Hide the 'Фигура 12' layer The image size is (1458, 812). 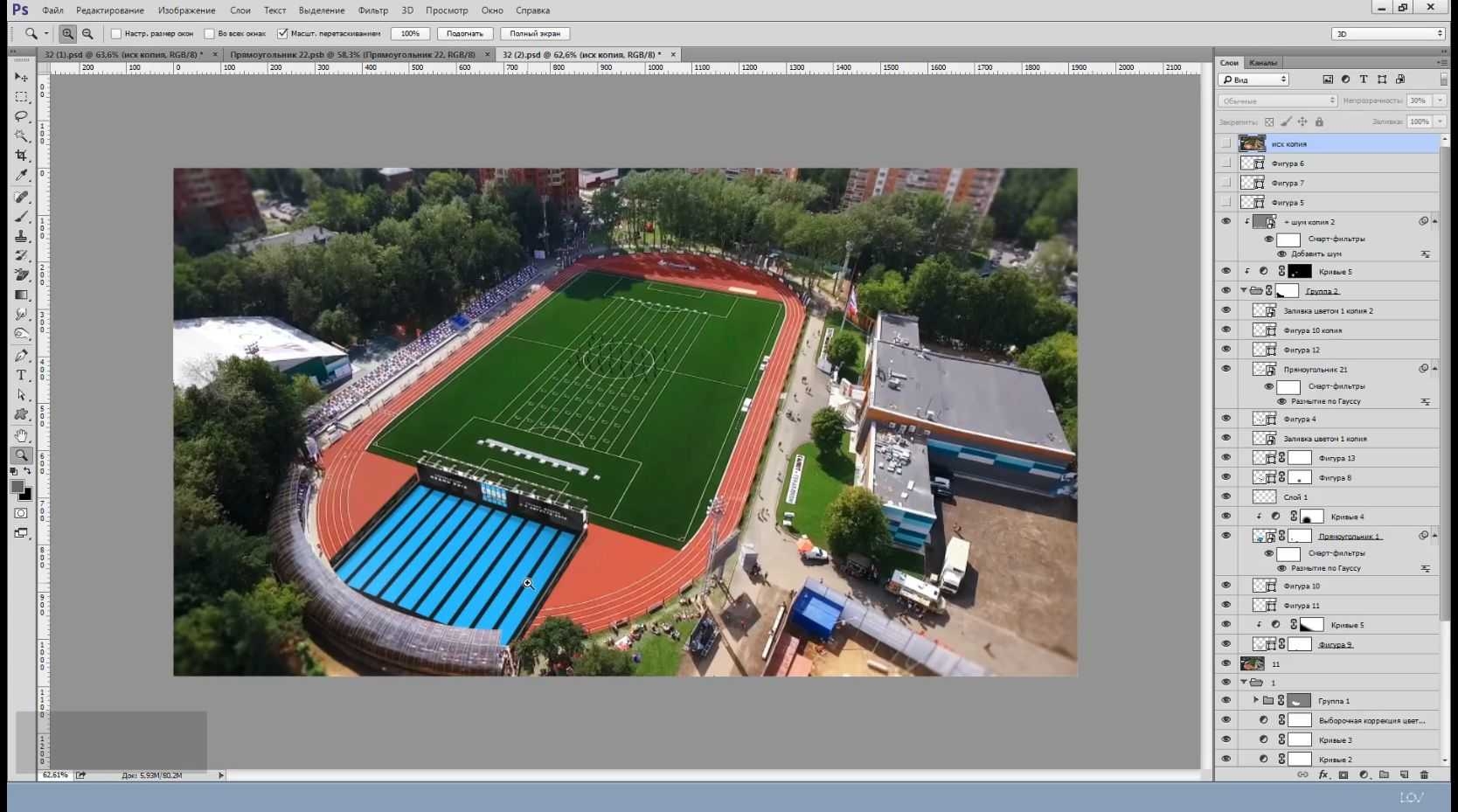1225,350
